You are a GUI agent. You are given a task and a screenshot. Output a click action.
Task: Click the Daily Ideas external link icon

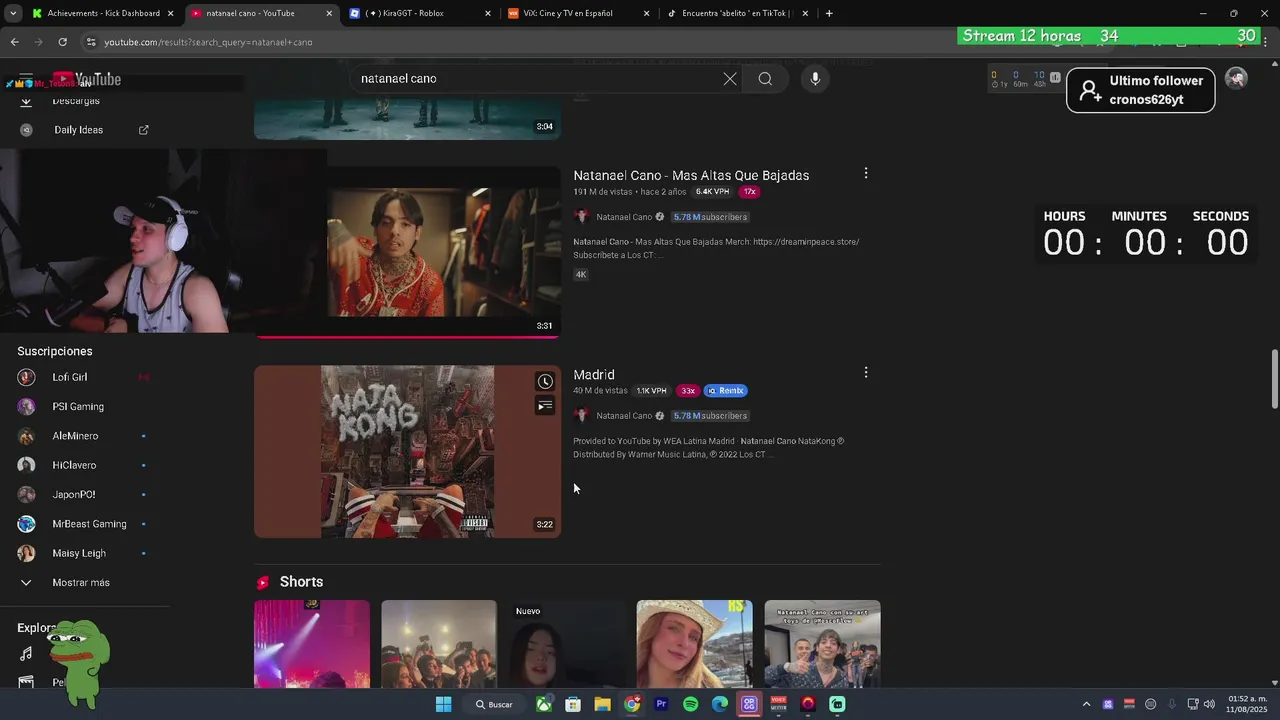click(x=143, y=130)
